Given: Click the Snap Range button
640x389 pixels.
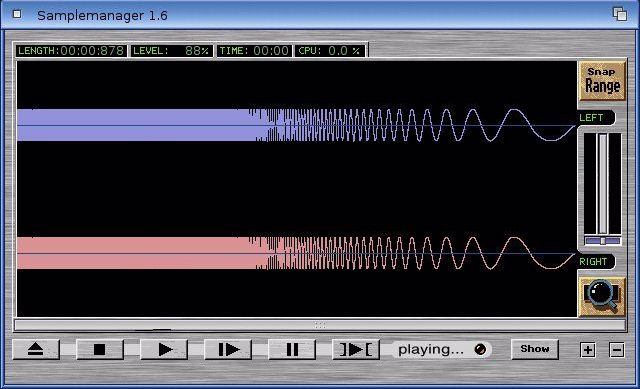Looking at the screenshot, I should pyautogui.click(x=602, y=80).
